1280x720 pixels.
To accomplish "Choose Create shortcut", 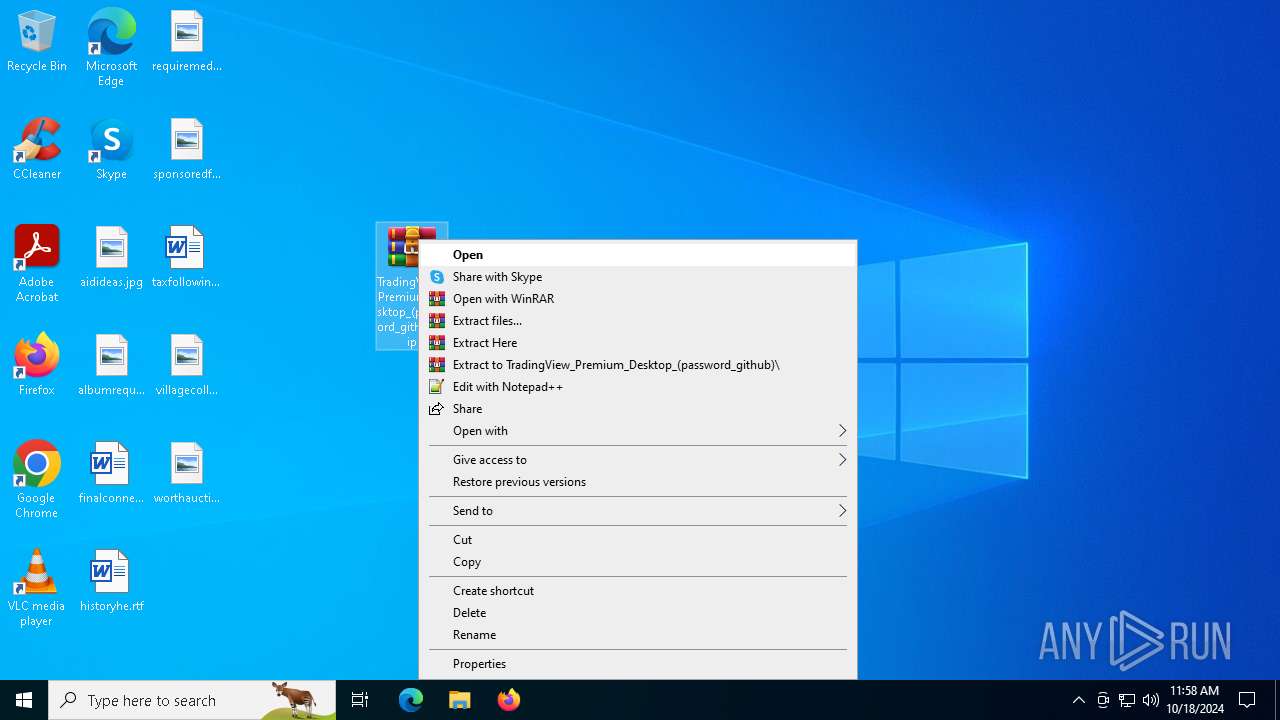I will pos(638,591).
